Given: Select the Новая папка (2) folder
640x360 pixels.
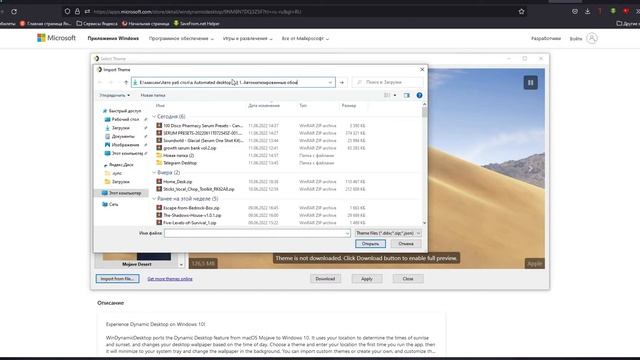Looking at the screenshot, I should point(175,156).
